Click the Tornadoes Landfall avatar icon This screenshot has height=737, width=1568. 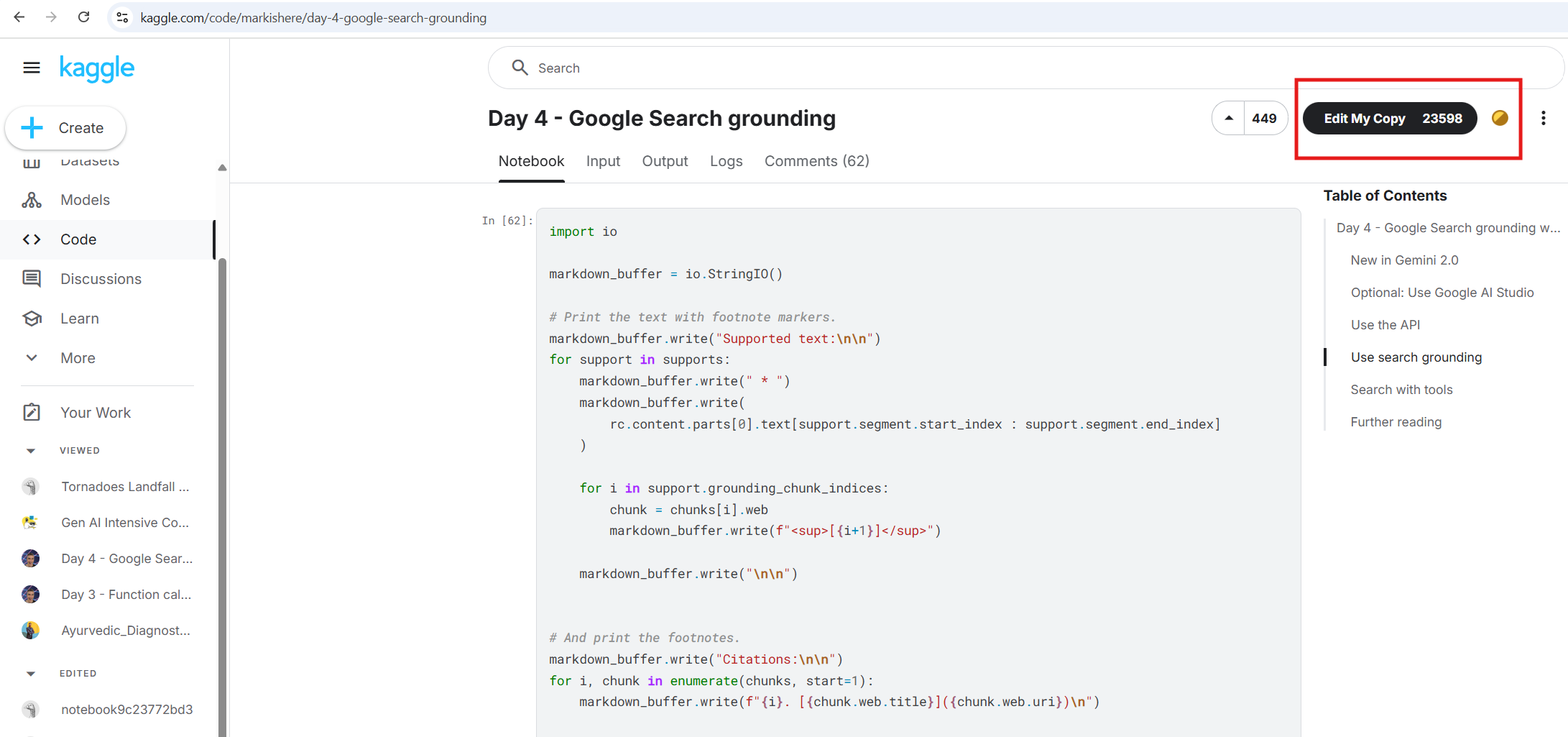coord(30,487)
